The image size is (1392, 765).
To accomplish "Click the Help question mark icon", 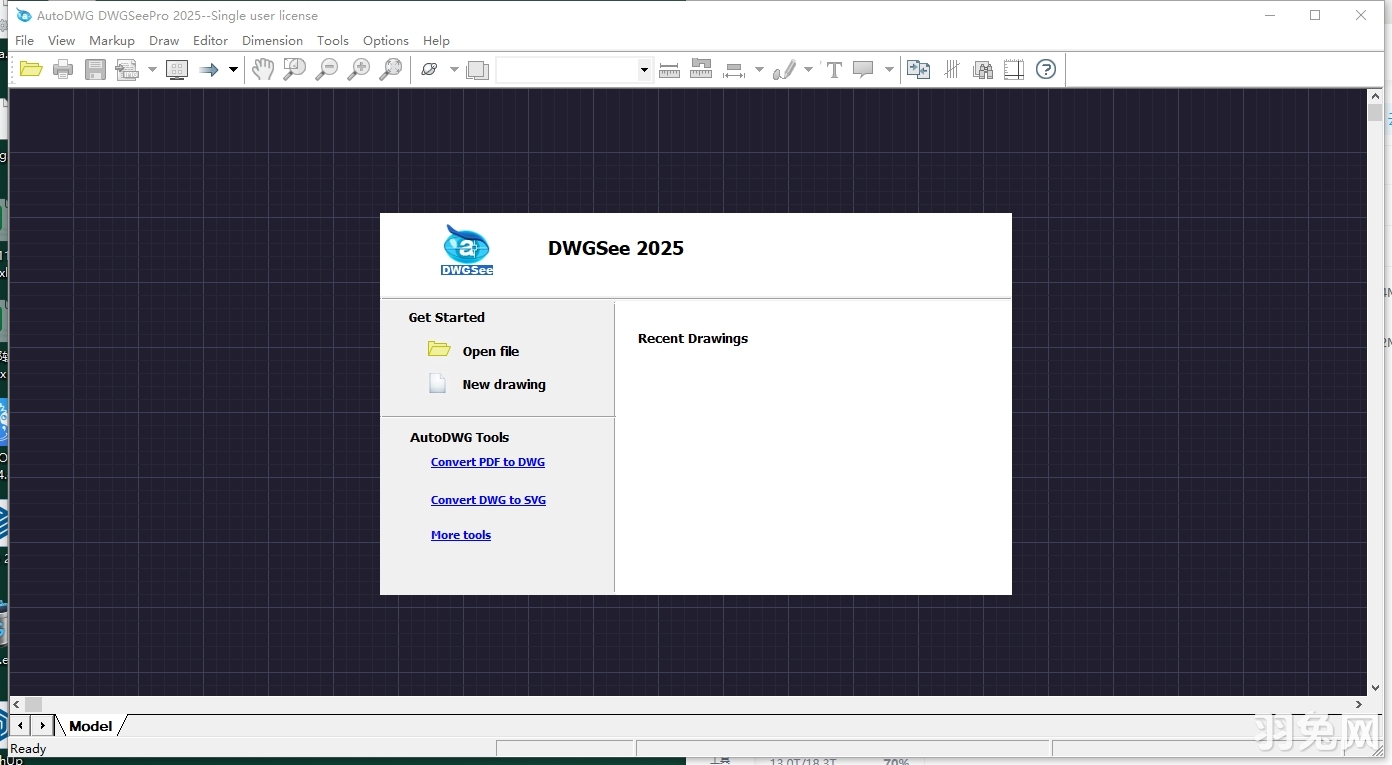I will (x=1045, y=69).
